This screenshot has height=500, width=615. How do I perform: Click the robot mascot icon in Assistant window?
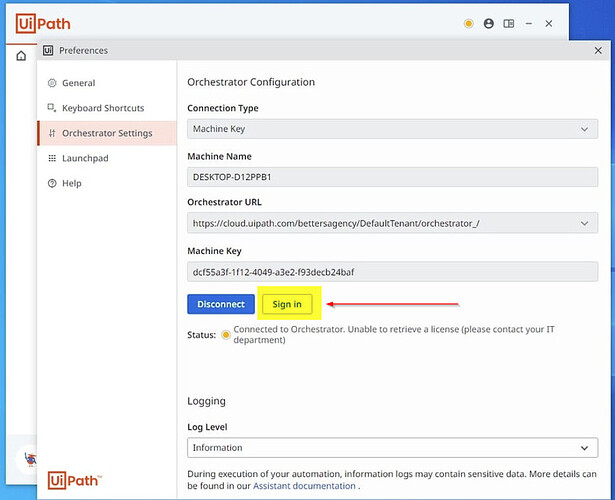[31, 458]
